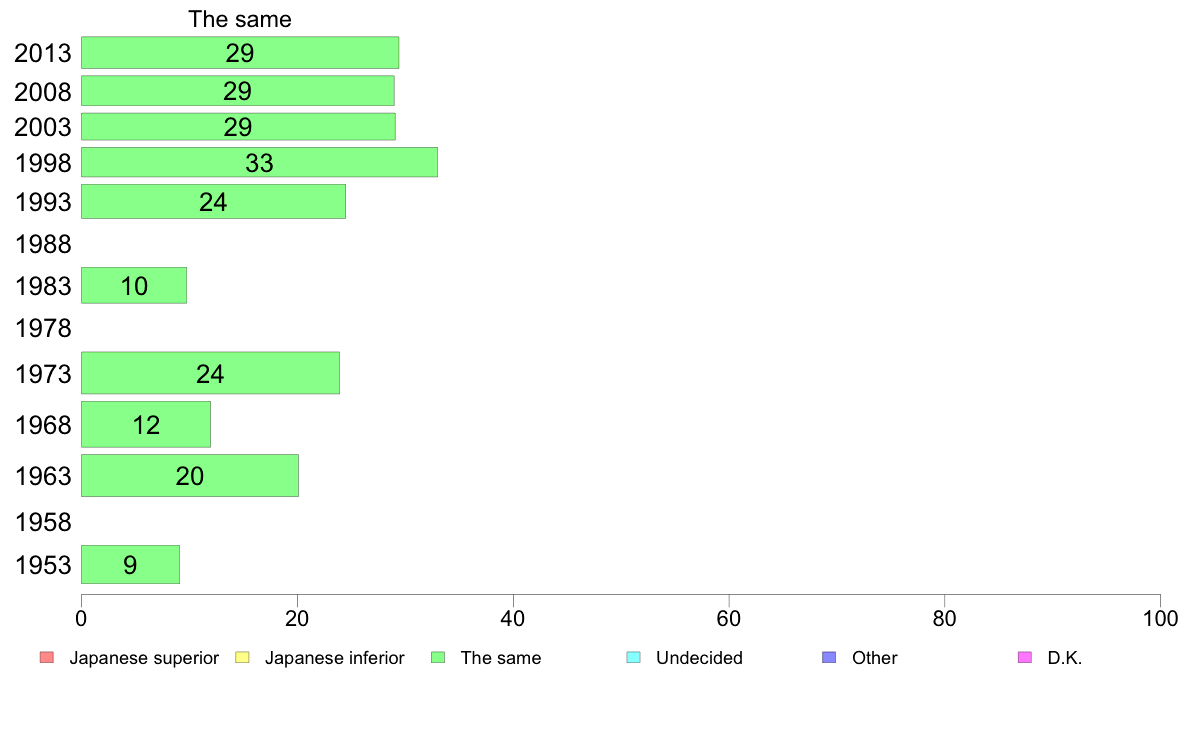Click the Japanese inferior yellow legend swatch

point(242,657)
